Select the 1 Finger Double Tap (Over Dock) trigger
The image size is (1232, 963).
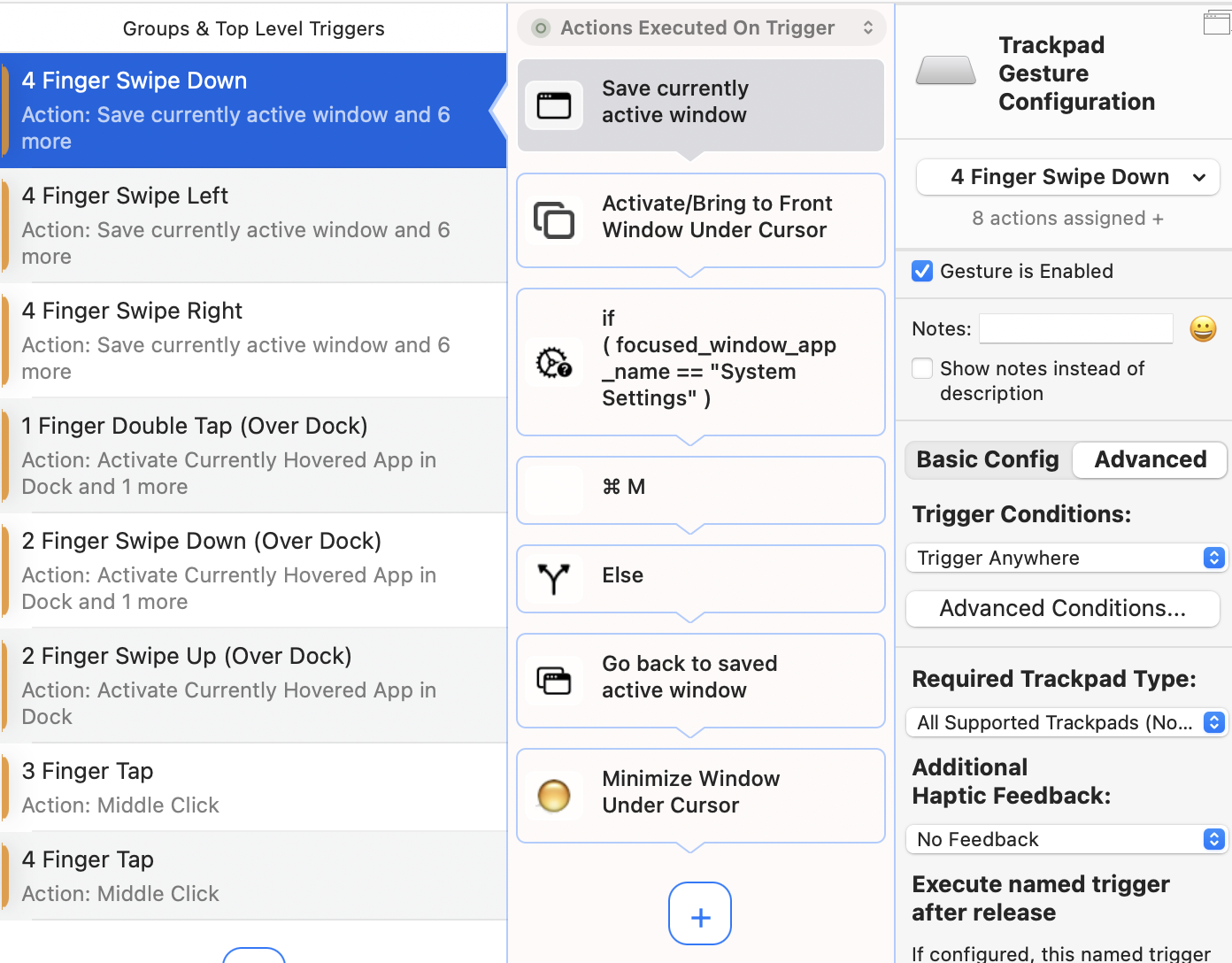pos(253,456)
